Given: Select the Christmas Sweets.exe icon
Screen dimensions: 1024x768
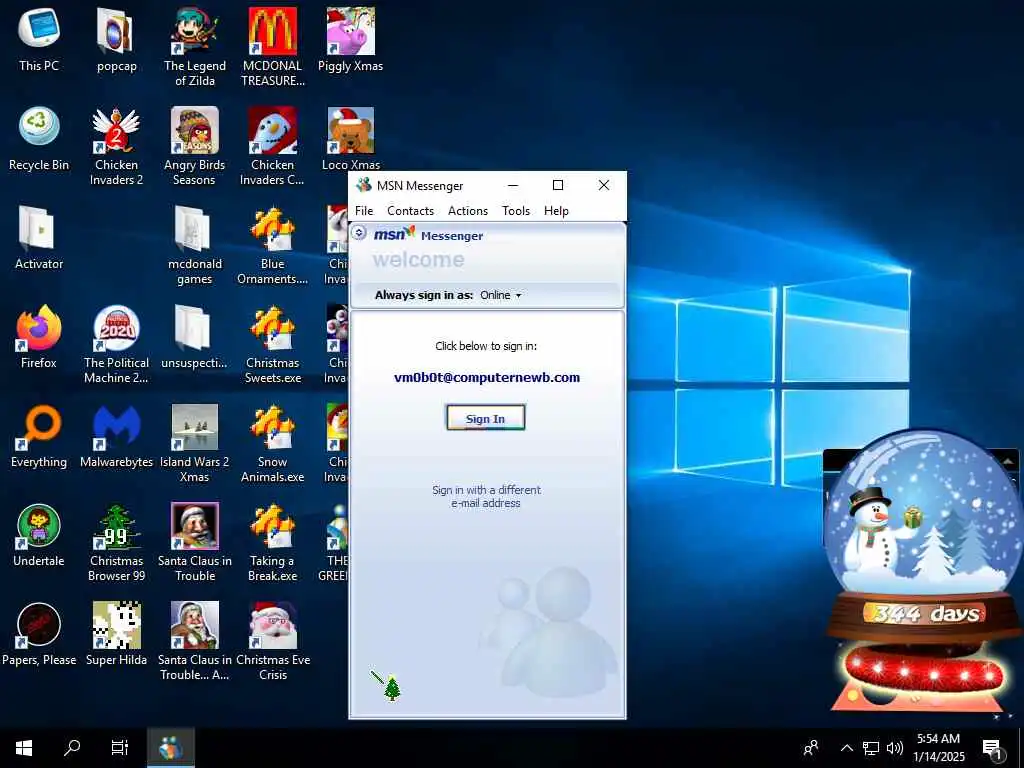Looking at the screenshot, I should pyautogui.click(x=272, y=344).
